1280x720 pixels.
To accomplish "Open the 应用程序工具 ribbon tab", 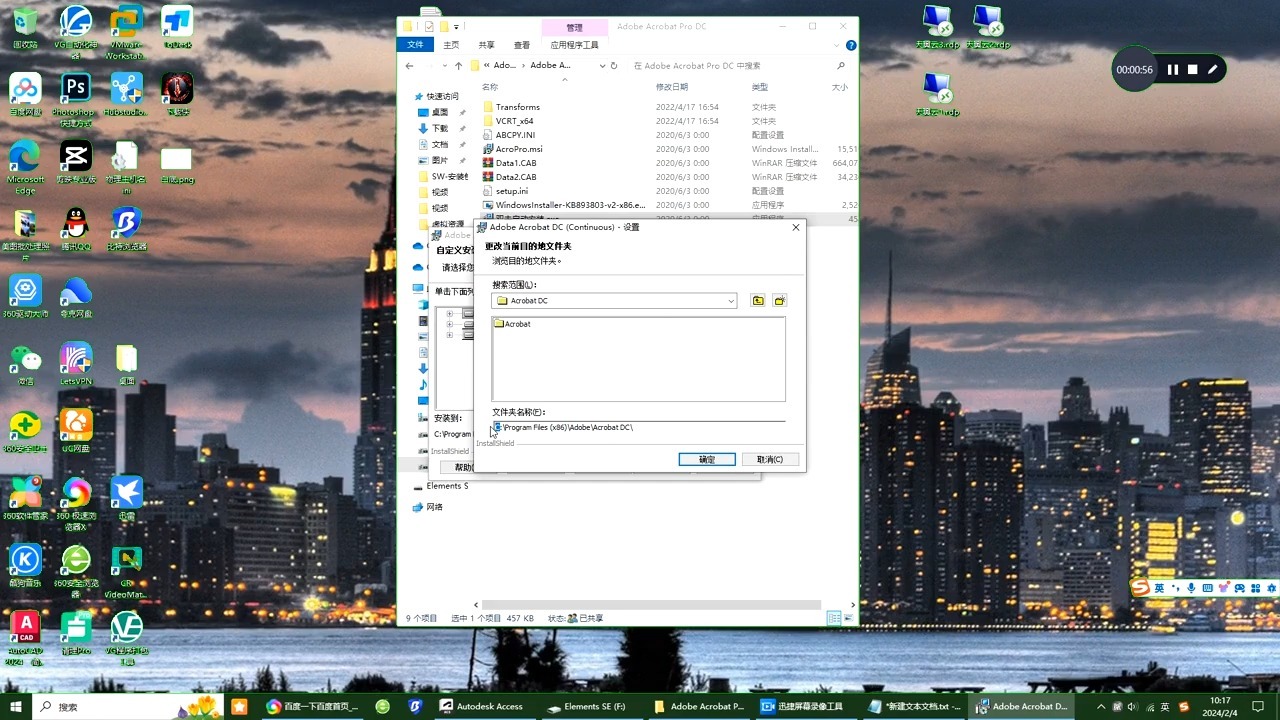I will [x=574, y=45].
